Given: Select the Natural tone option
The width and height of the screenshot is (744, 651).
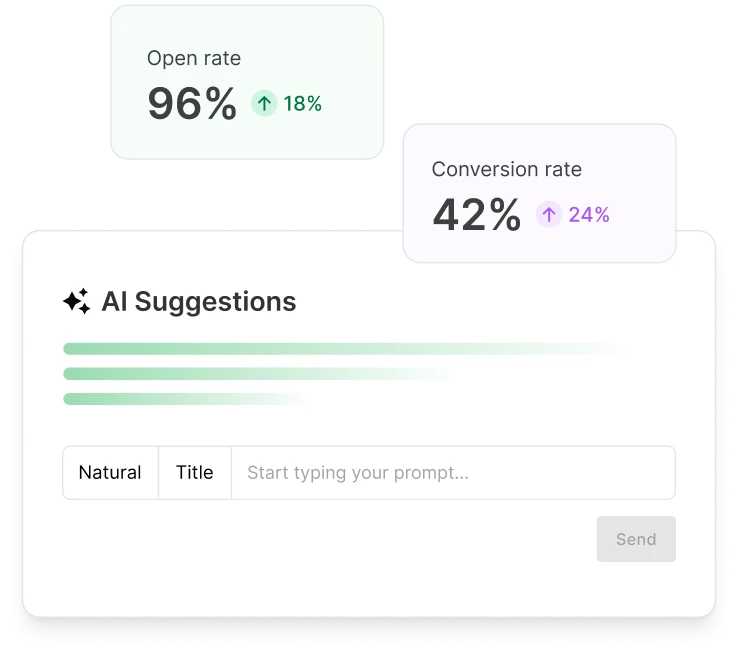Looking at the screenshot, I should tap(110, 473).
